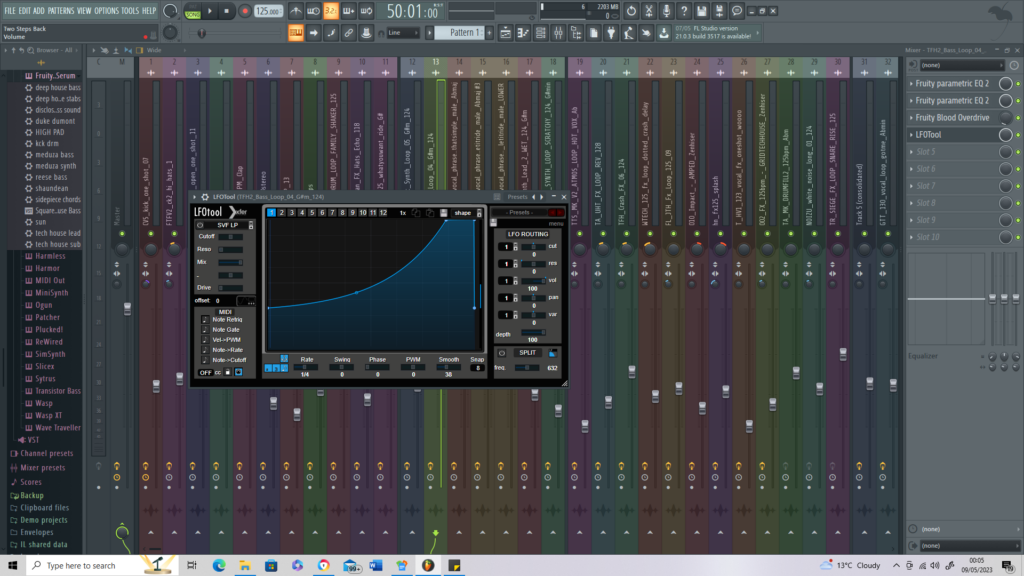Disable the LFOTool slot with its green LED
The image size is (1024, 576).
(x=1018, y=135)
